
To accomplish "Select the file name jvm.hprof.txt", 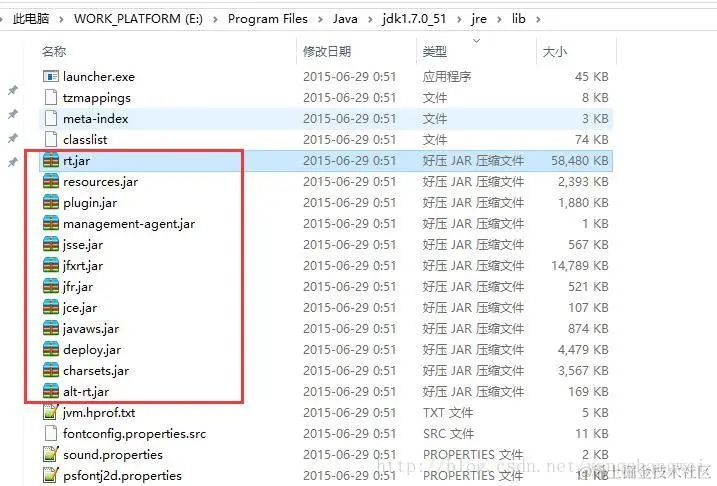I will pos(99,413).
